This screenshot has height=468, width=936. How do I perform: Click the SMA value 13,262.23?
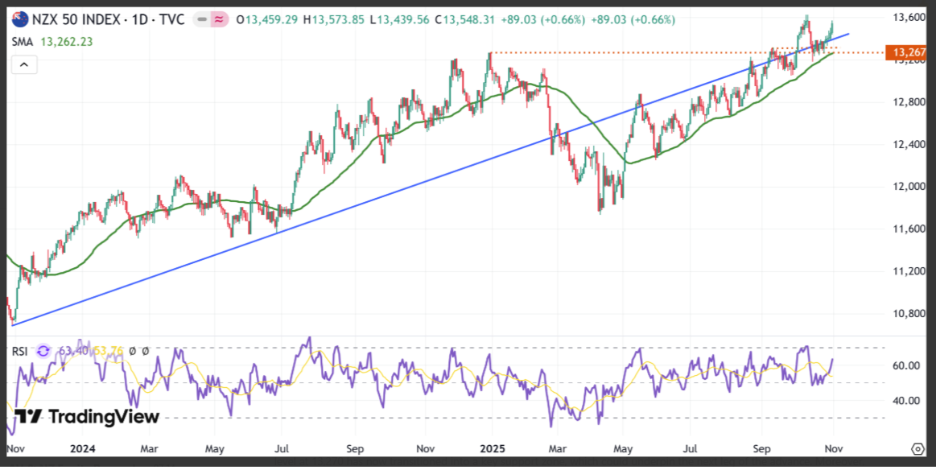[66, 42]
